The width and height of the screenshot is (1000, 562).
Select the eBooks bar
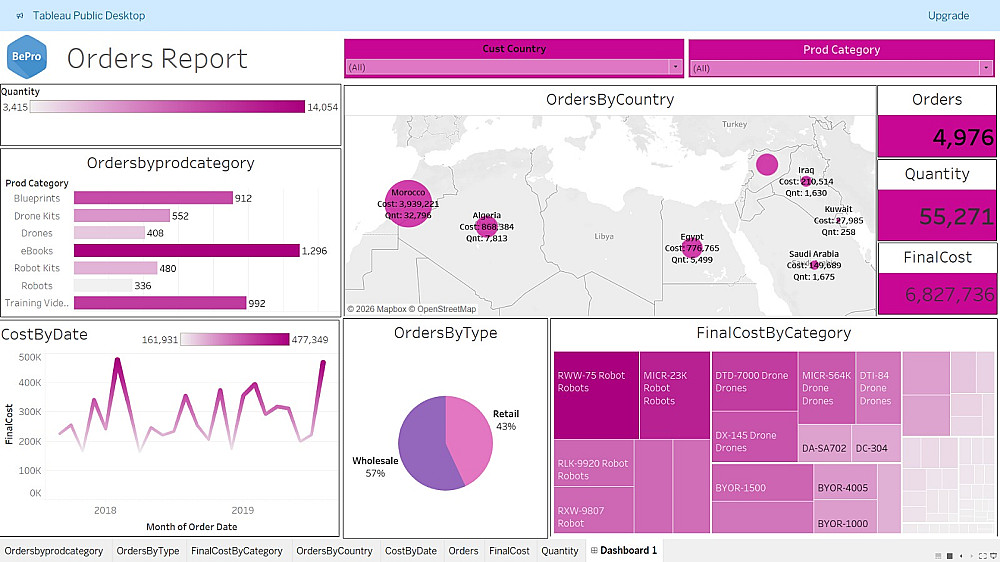[186, 251]
